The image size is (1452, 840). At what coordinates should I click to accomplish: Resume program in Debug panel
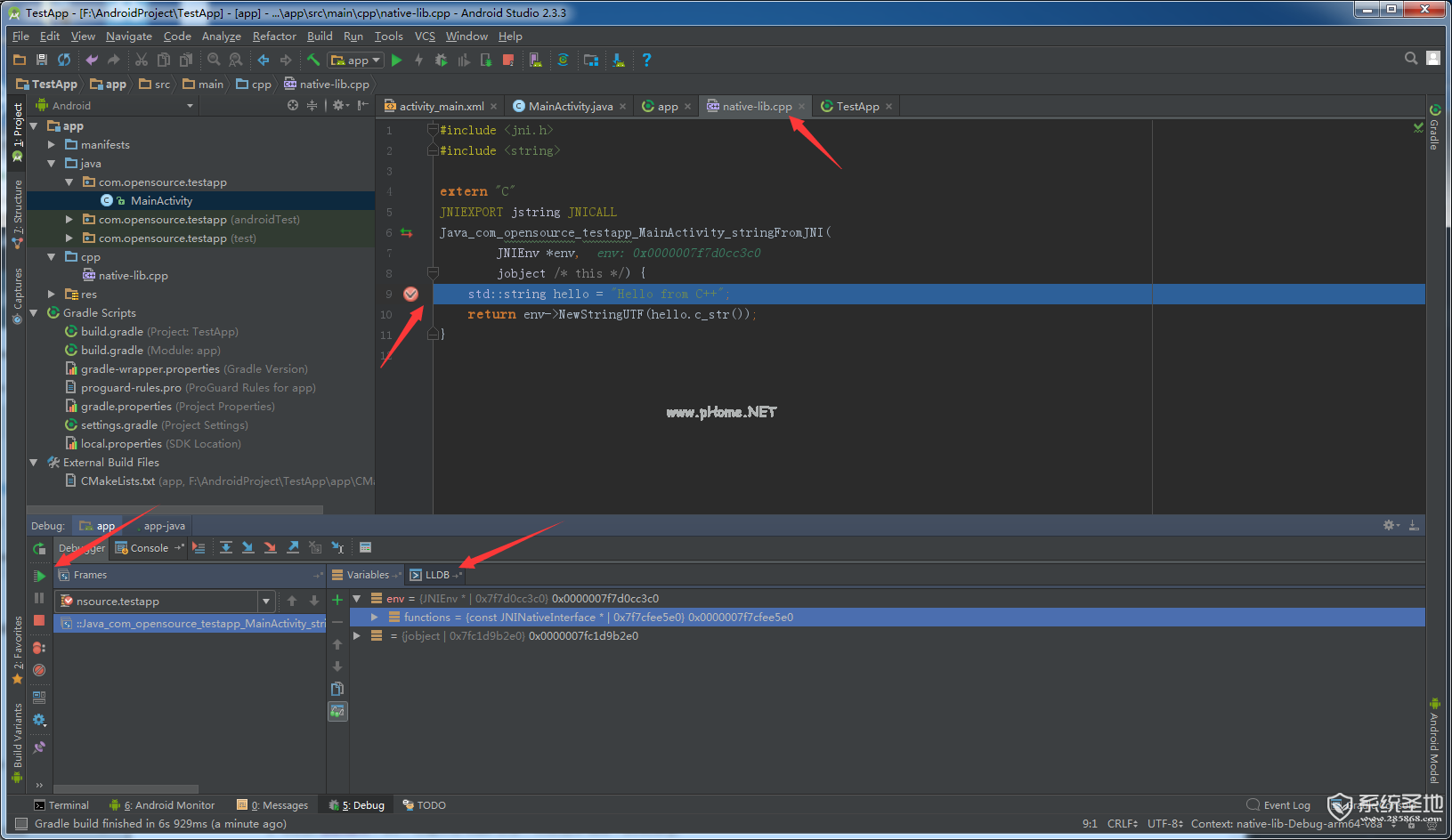click(x=39, y=576)
